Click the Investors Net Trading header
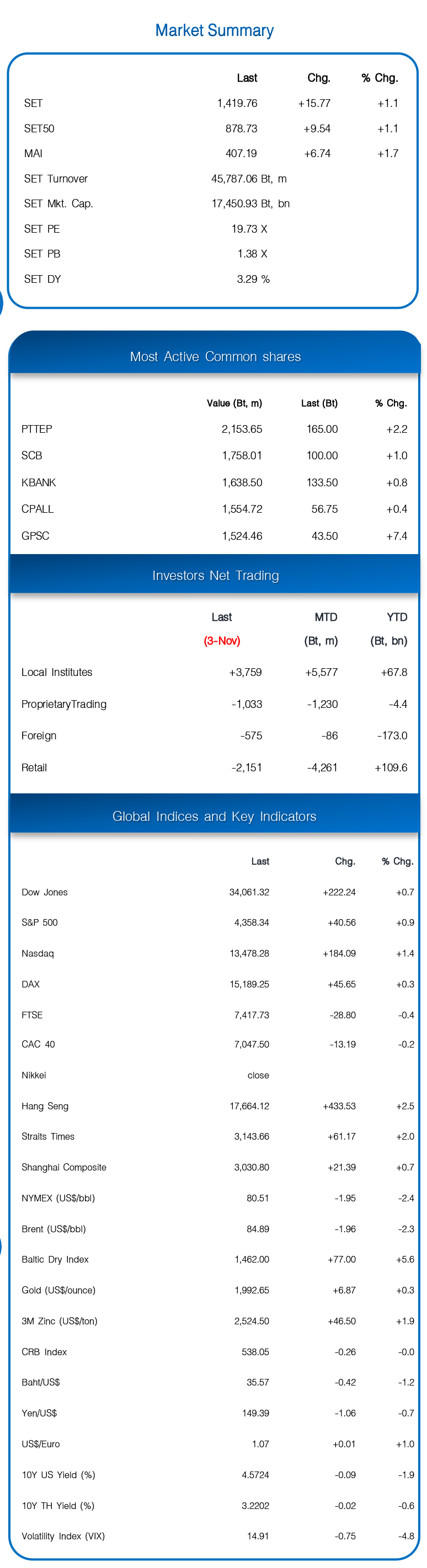The height and width of the screenshot is (1568, 427). tap(215, 575)
